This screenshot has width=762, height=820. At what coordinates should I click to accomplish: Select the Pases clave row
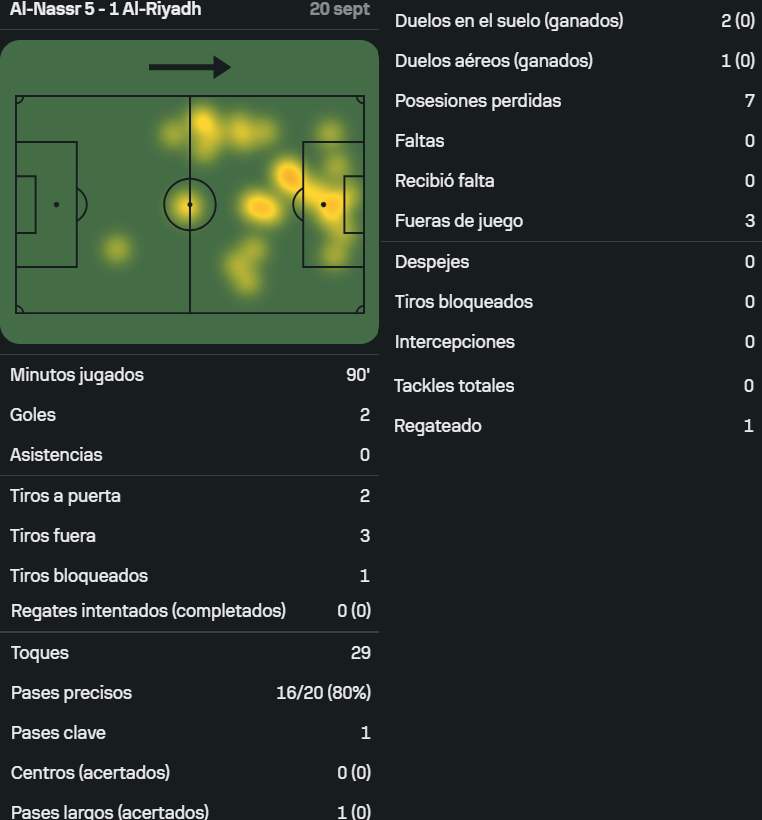[x=189, y=733]
